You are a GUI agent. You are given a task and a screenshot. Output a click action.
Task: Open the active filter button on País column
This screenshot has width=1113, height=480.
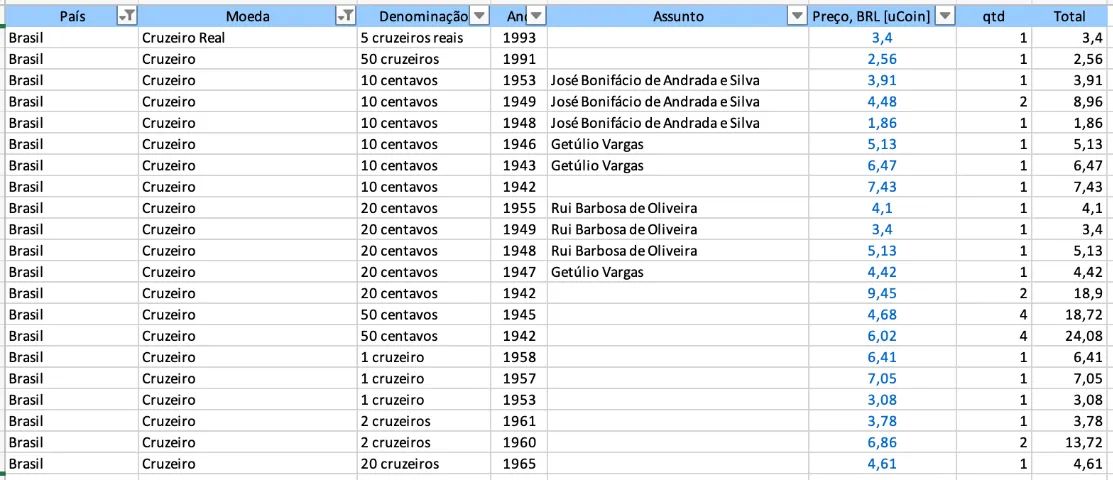(127, 16)
